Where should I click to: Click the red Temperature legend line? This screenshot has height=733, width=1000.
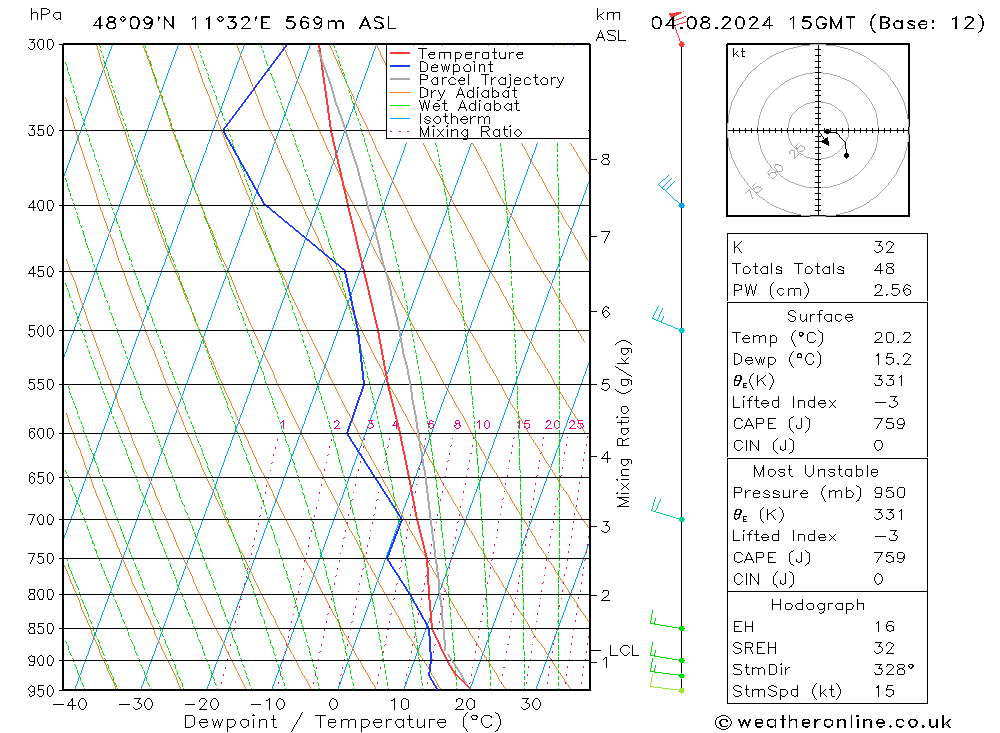(399, 54)
